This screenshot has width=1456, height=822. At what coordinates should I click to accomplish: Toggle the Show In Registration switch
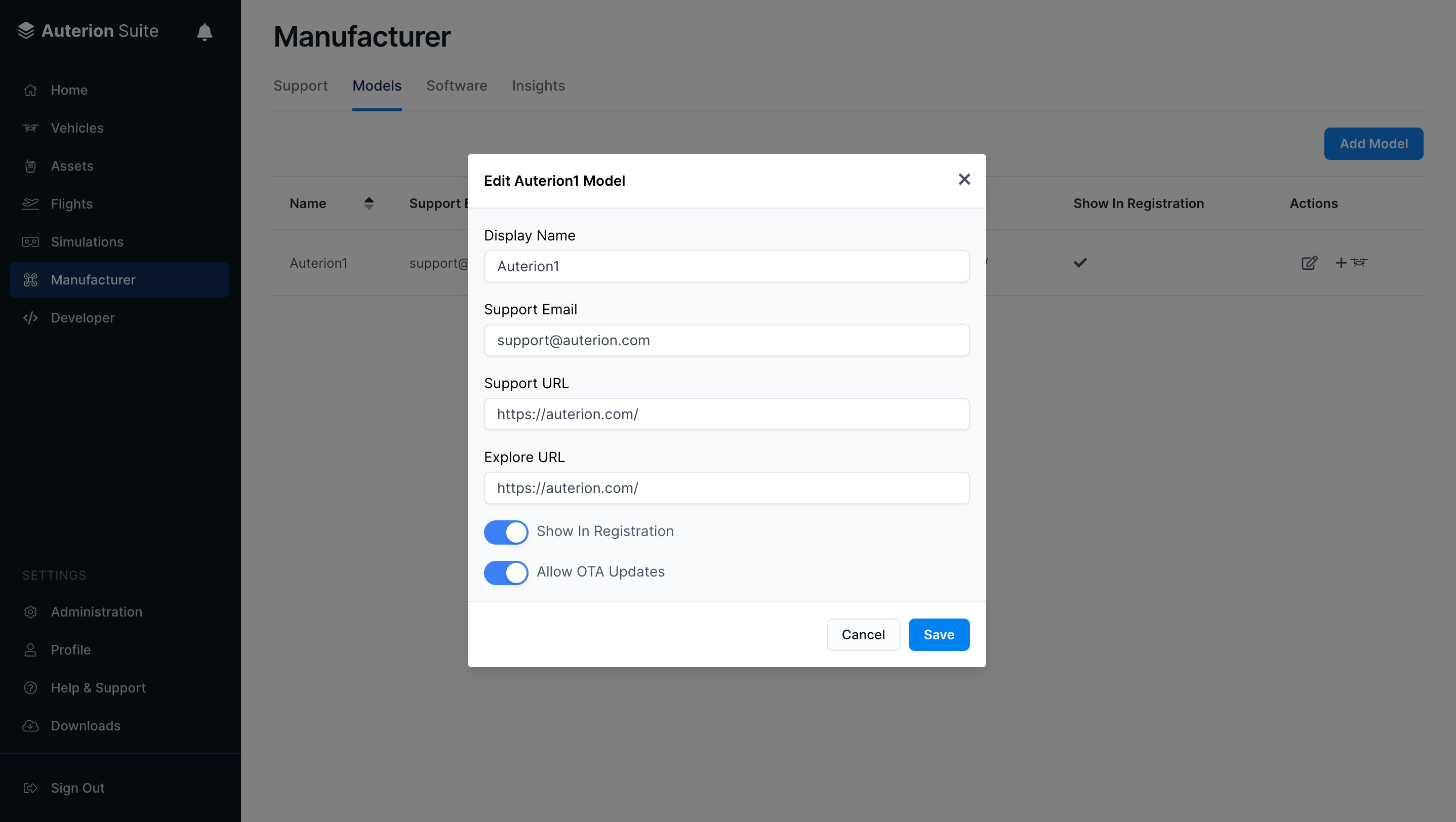505,531
